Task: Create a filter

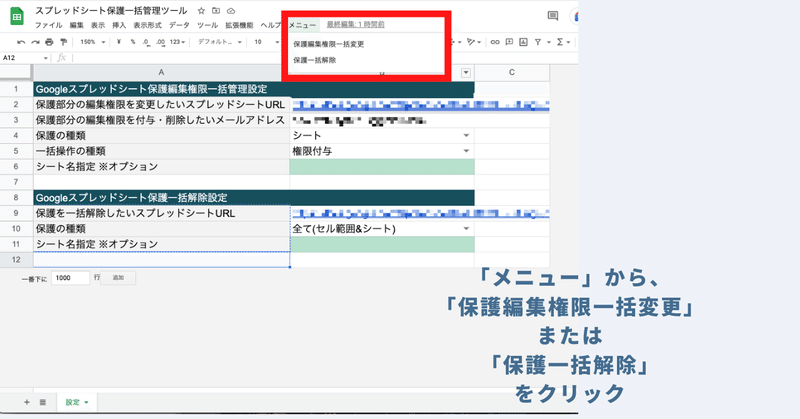Action: click(x=538, y=42)
